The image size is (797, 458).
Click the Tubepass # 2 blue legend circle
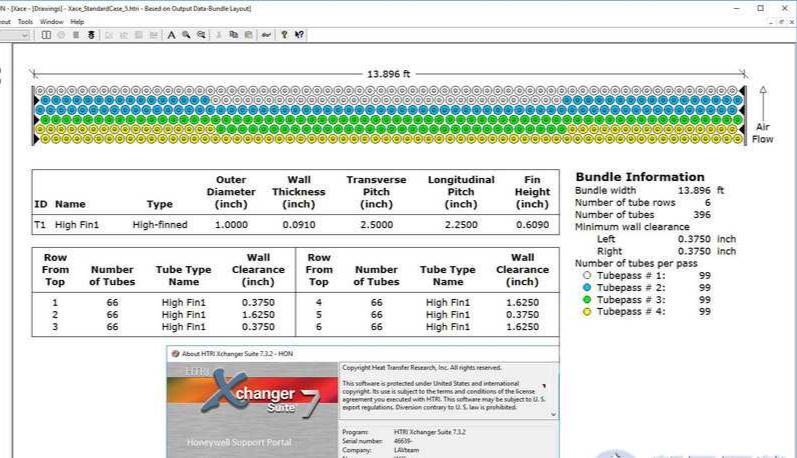(587, 287)
